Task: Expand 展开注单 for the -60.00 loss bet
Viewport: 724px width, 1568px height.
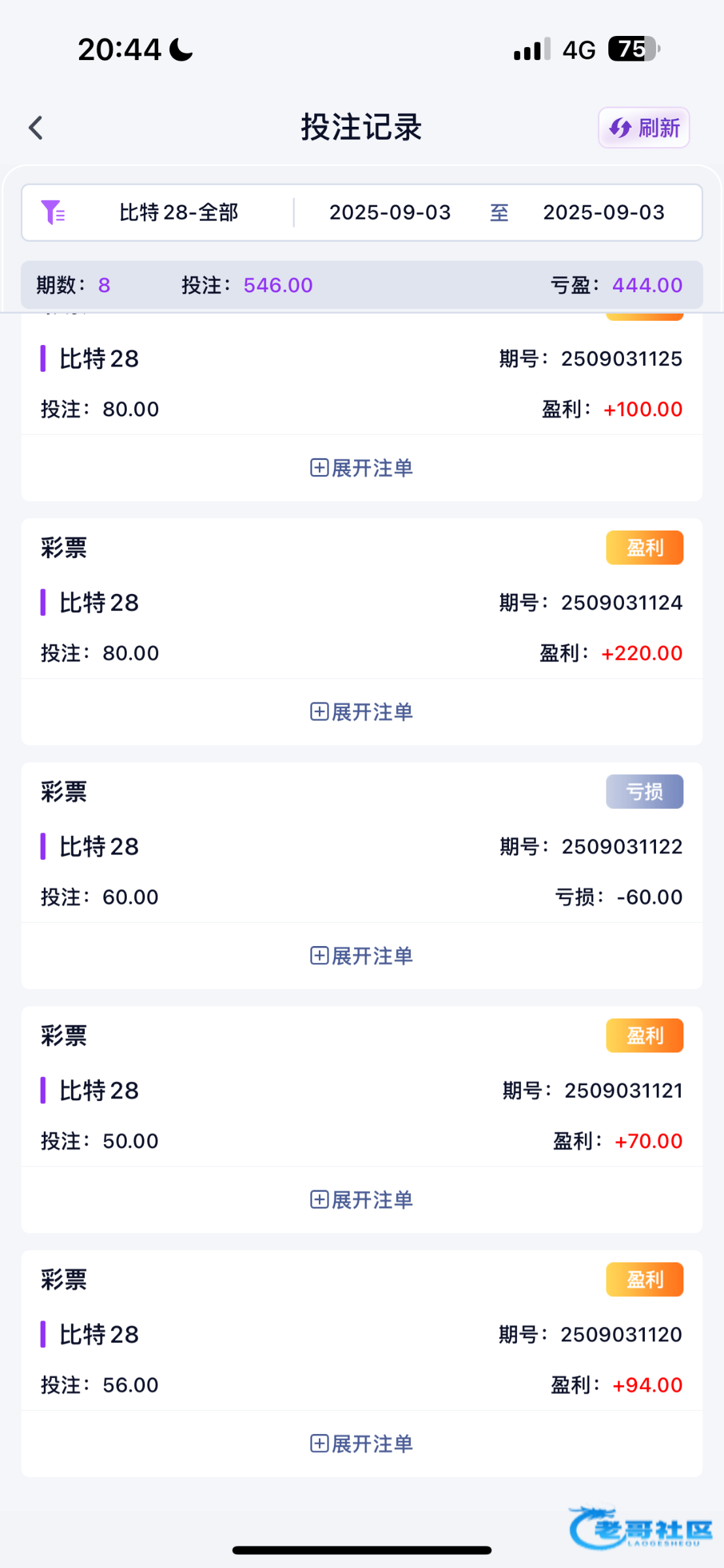Action: (371, 956)
